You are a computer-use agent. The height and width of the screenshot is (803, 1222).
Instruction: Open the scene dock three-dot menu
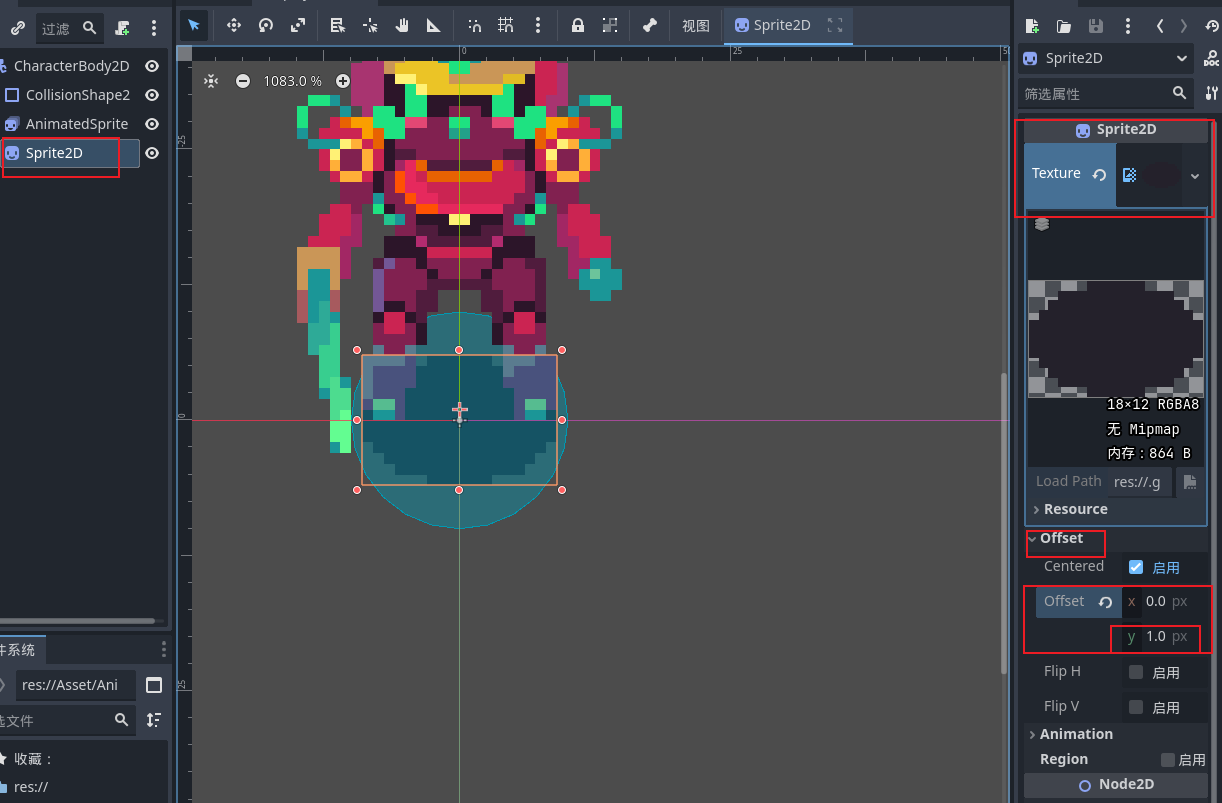153,28
